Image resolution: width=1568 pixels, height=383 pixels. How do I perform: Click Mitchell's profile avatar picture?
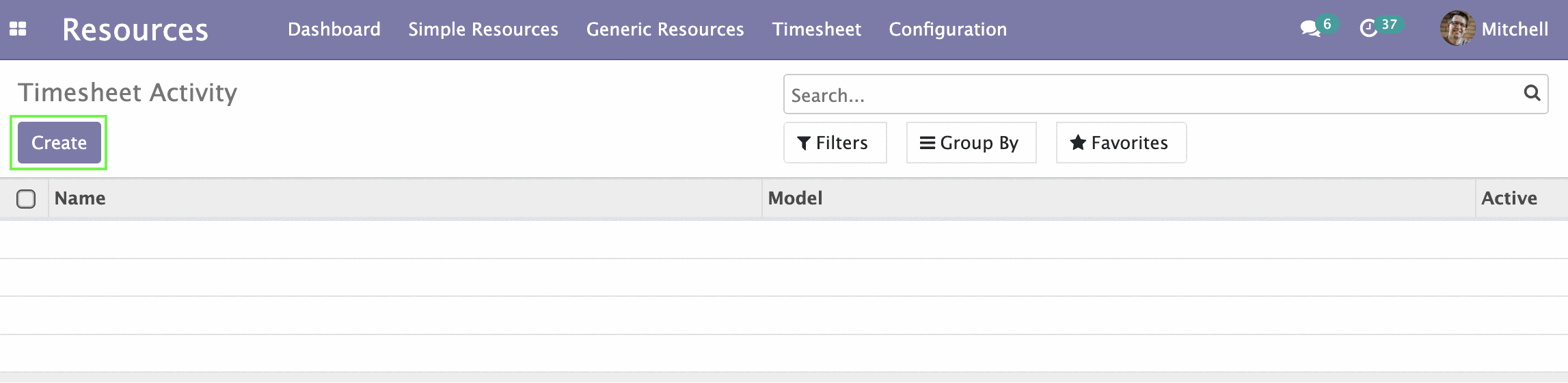pyautogui.click(x=1457, y=29)
